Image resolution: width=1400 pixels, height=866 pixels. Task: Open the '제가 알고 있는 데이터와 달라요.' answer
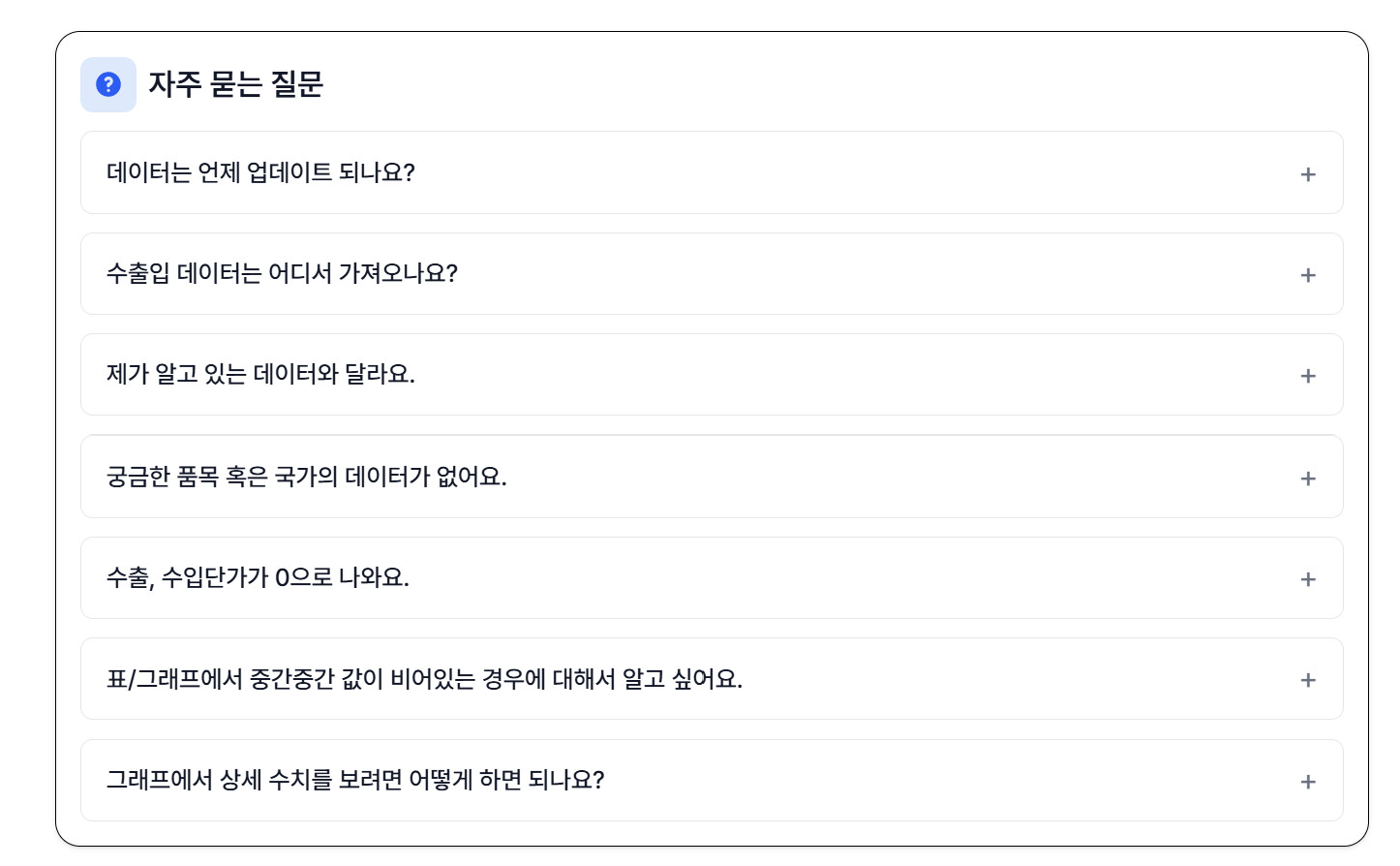pos(261,375)
